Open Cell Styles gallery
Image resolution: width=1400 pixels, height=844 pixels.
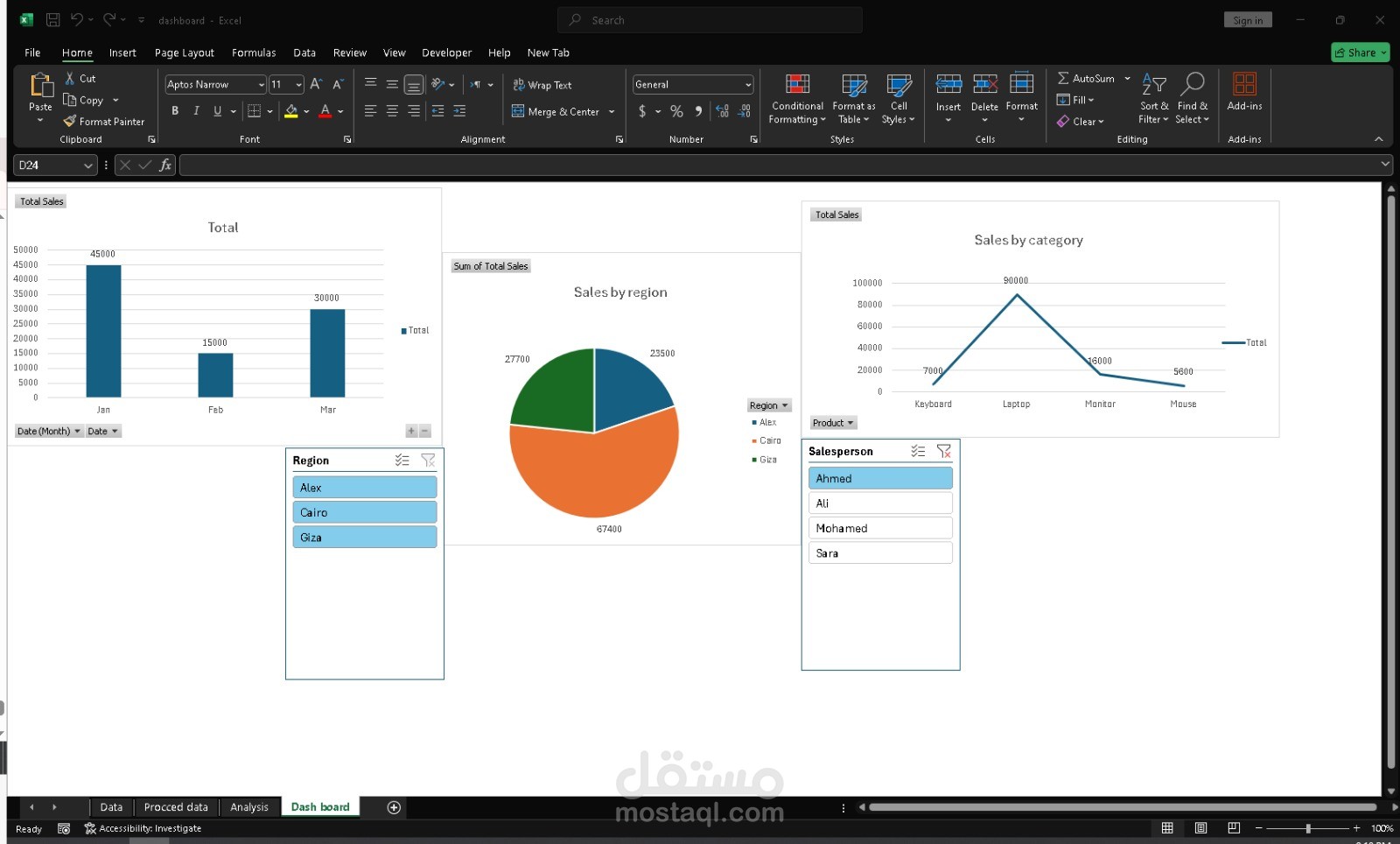(899, 99)
